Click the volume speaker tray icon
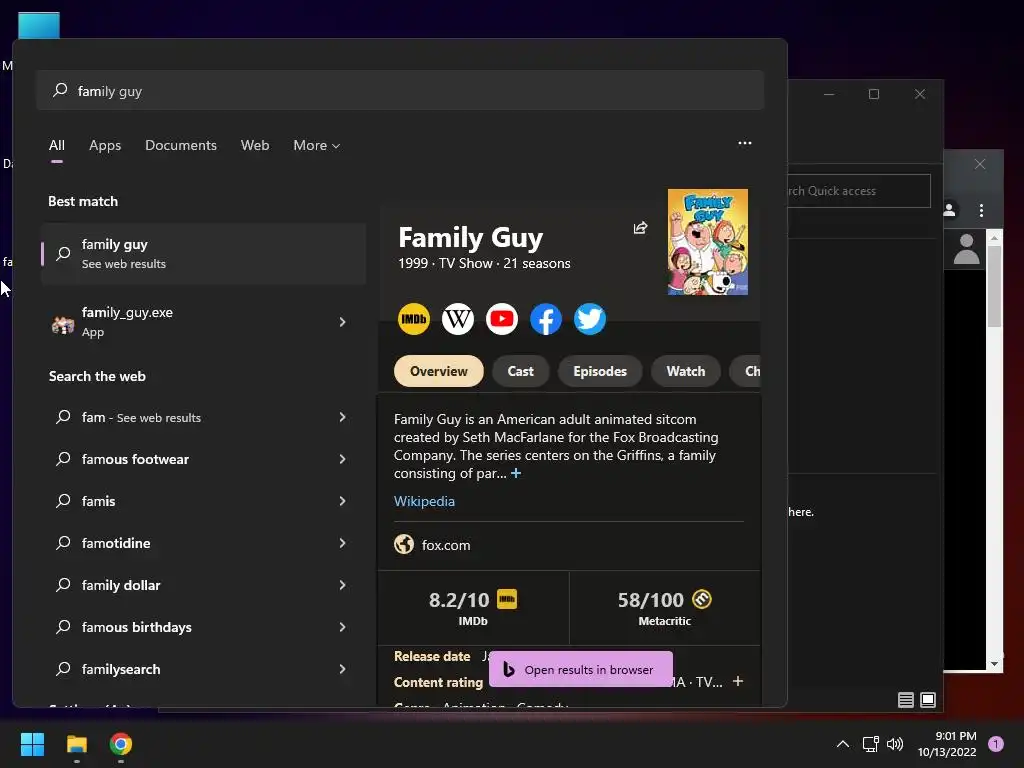 pyautogui.click(x=895, y=744)
